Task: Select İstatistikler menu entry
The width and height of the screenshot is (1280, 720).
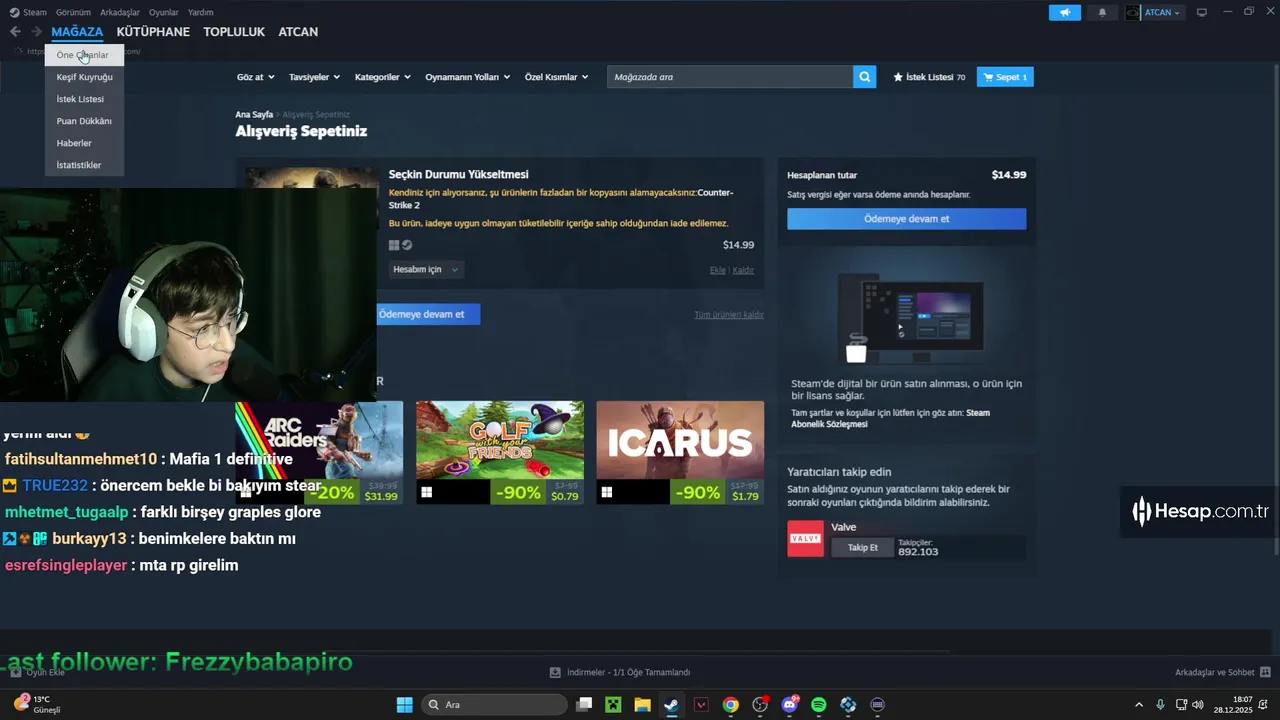Action: (x=84, y=165)
